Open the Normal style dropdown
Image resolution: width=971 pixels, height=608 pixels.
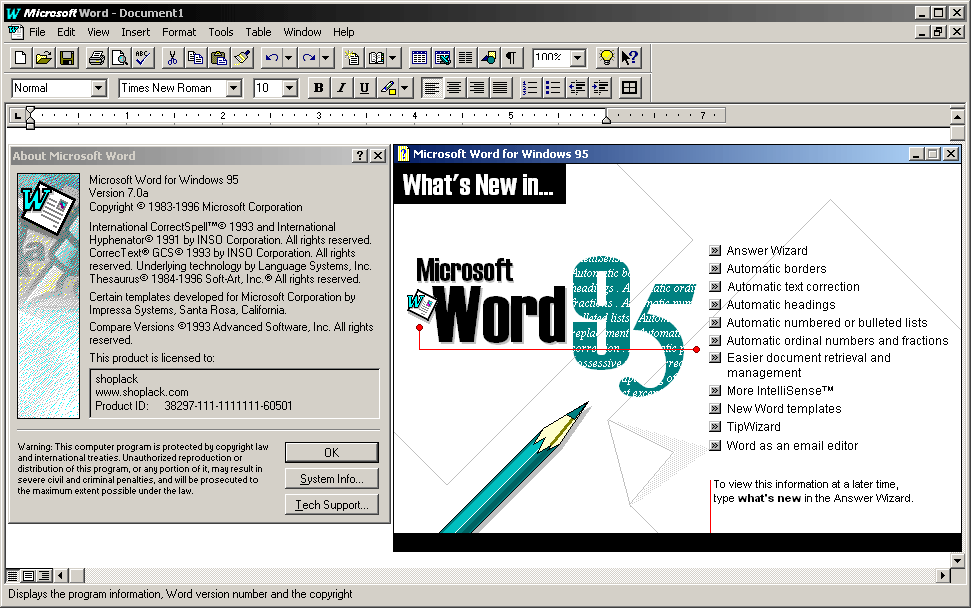pyautogui.click(x=98, y=89)
